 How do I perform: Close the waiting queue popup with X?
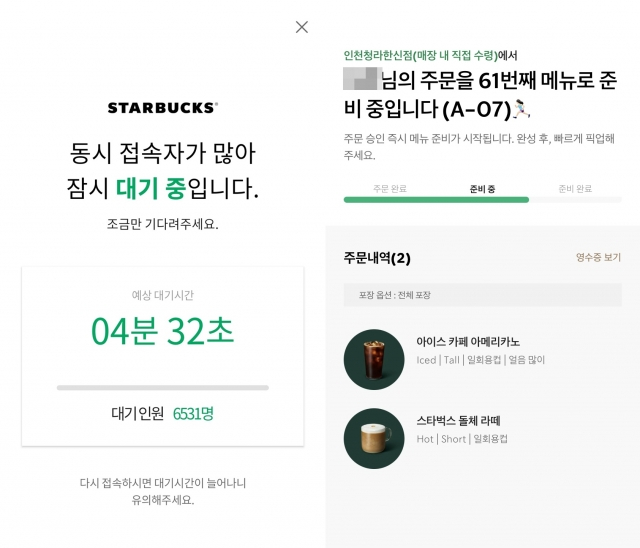coord(302,27)
